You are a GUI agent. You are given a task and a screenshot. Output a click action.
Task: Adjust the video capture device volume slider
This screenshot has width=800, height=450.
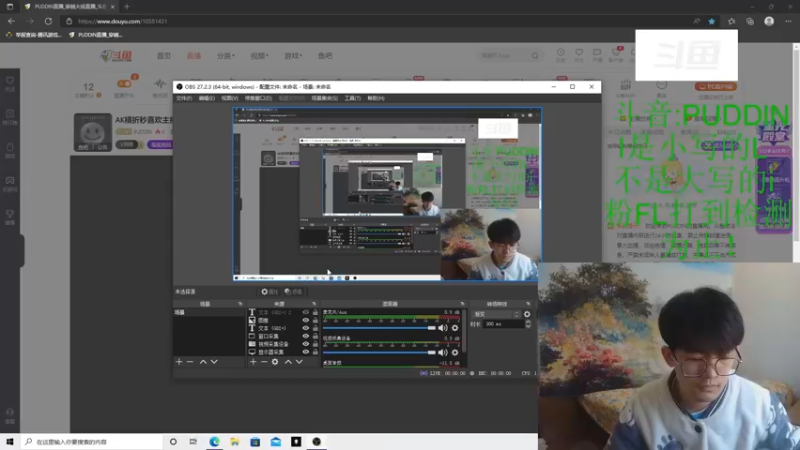379,352
